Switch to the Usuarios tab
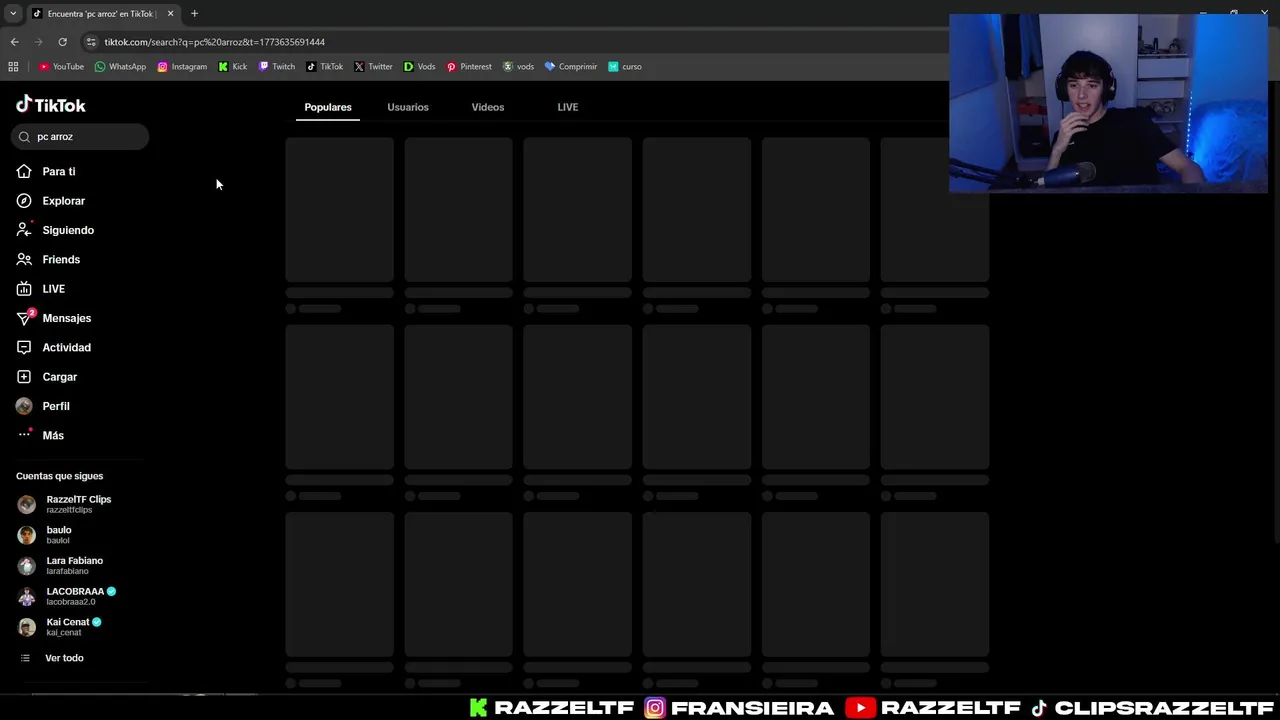Screen dimensions: 1280x720 point(408,107)
